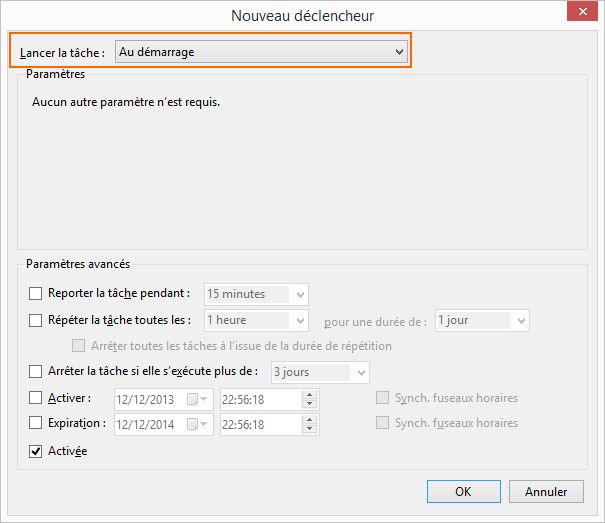Close the Nouveau déclencheur dialog
Screen dimensions: 605x523
tap(583, 12)
